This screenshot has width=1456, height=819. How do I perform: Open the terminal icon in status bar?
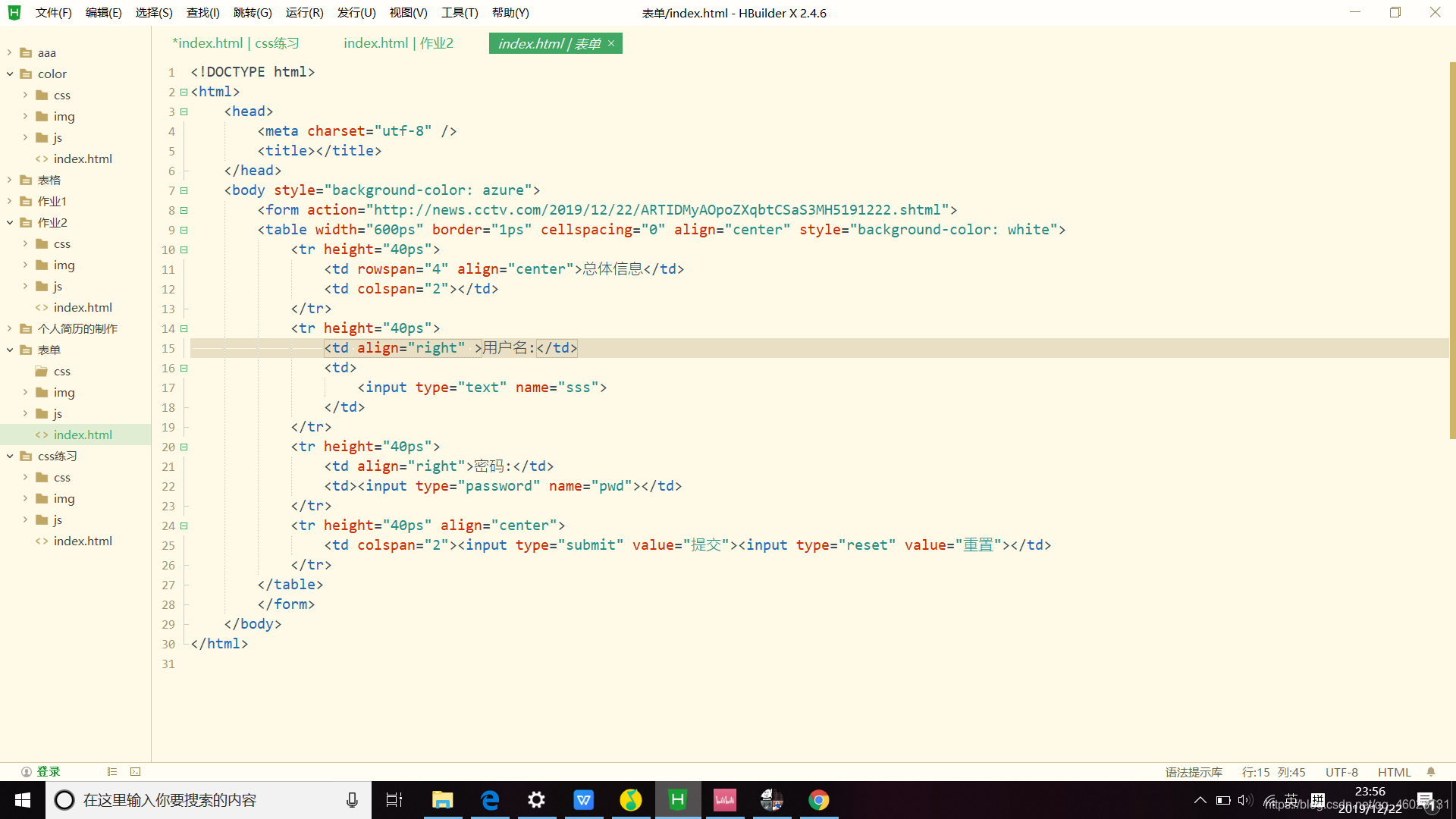(x=136, y=772)
